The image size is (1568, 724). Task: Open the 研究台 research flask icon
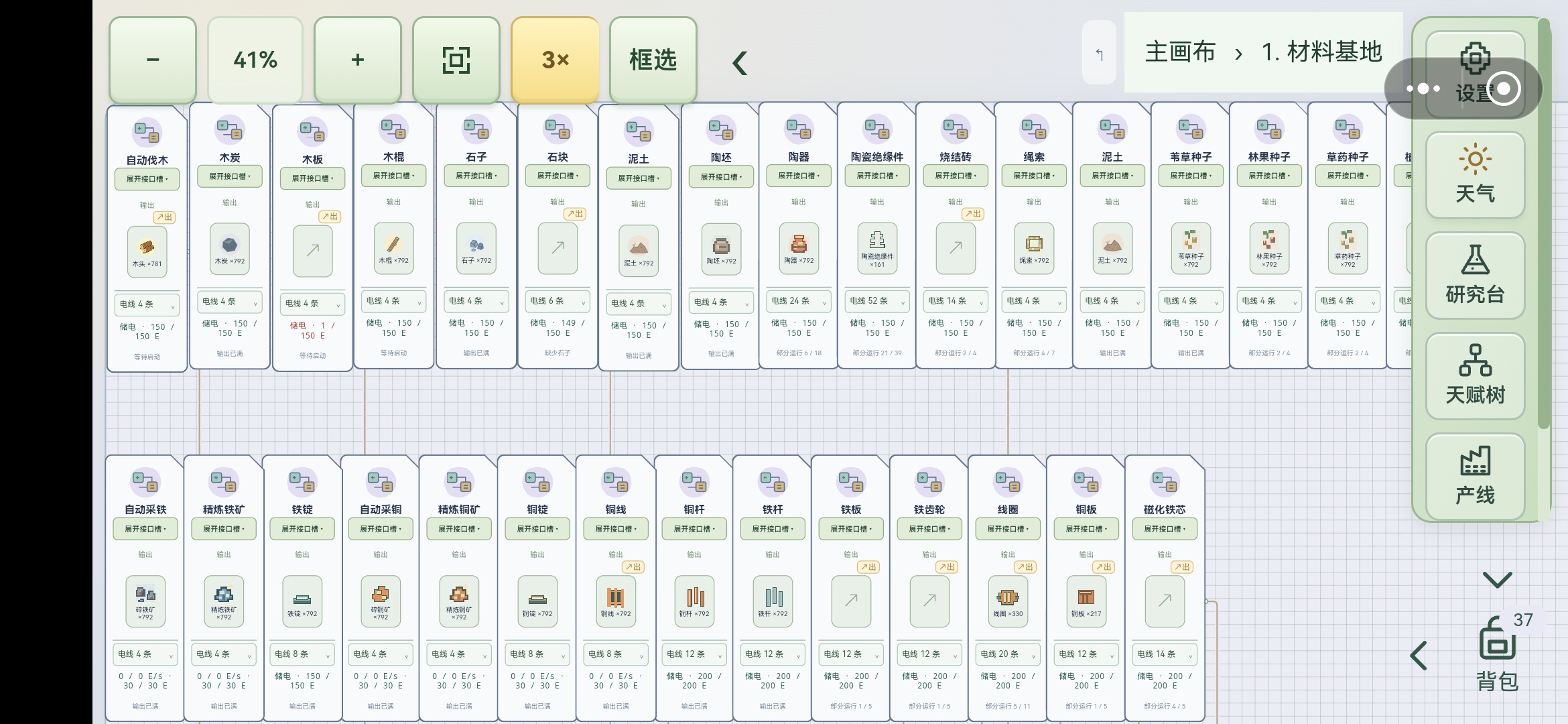point(1475,275)
